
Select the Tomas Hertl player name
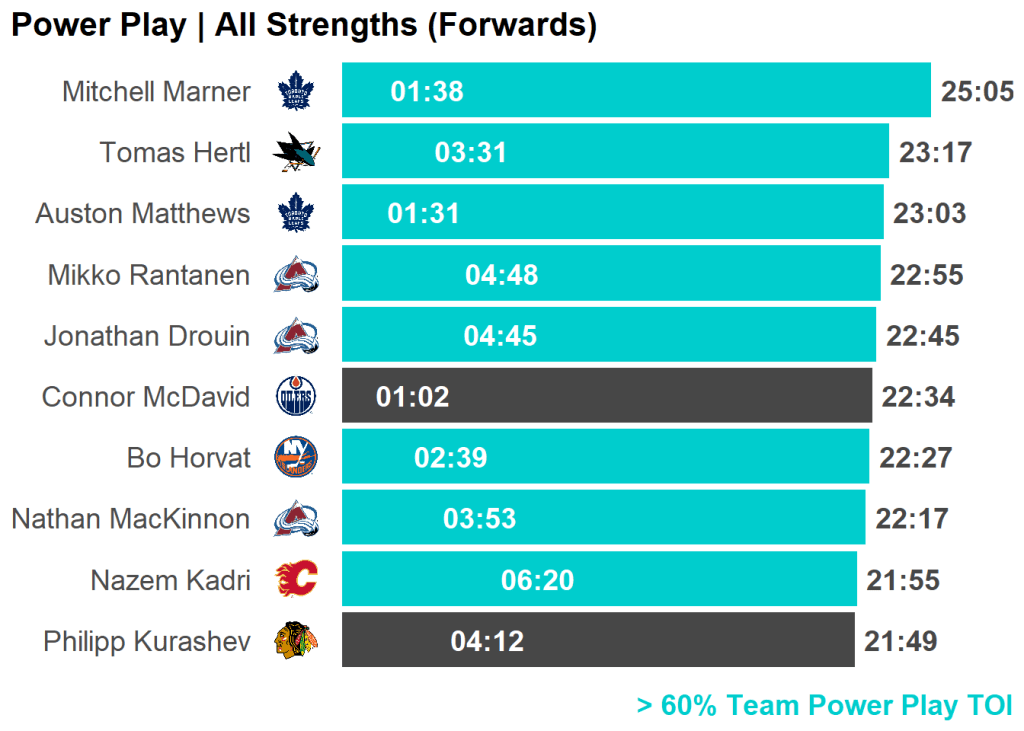point(175,153)
